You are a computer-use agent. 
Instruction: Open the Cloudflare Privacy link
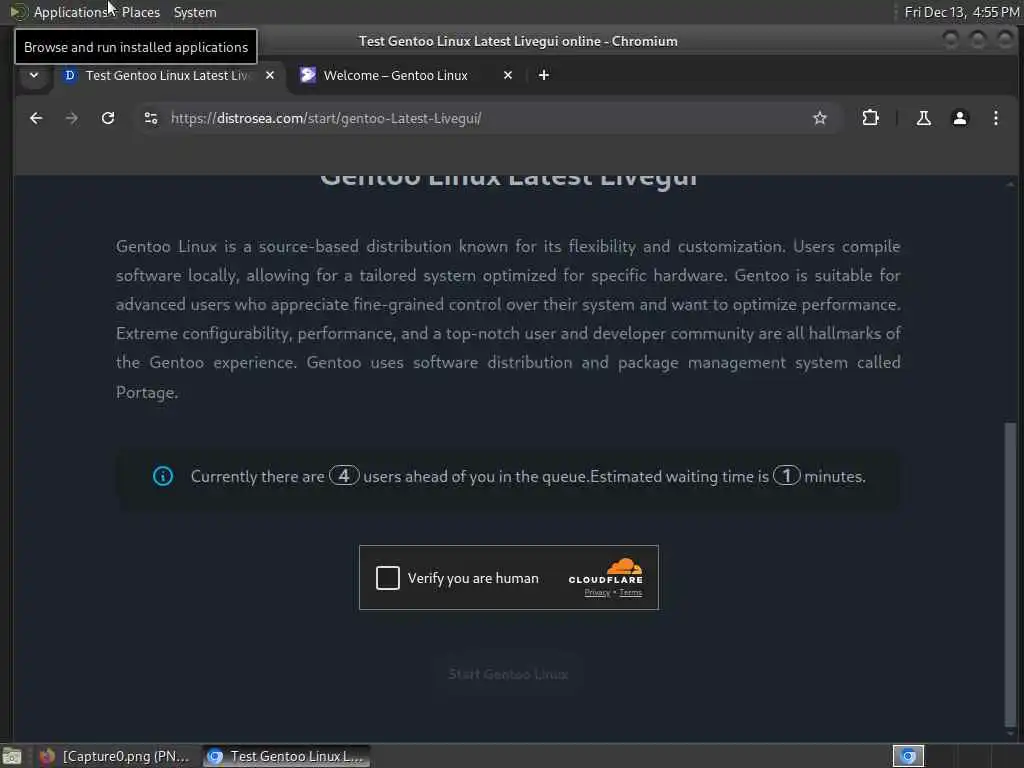pyautogui.click(x=597, y=593)
